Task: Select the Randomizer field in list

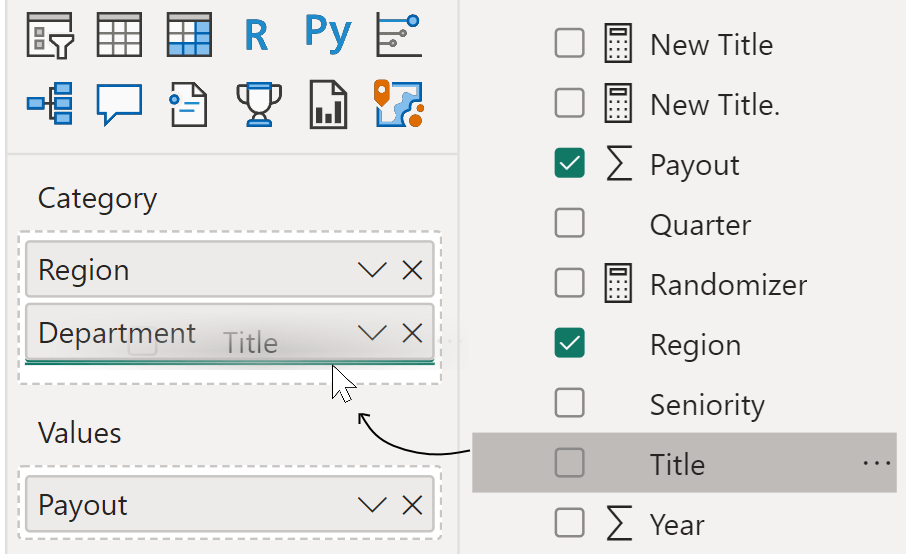Action: point(727,285)
